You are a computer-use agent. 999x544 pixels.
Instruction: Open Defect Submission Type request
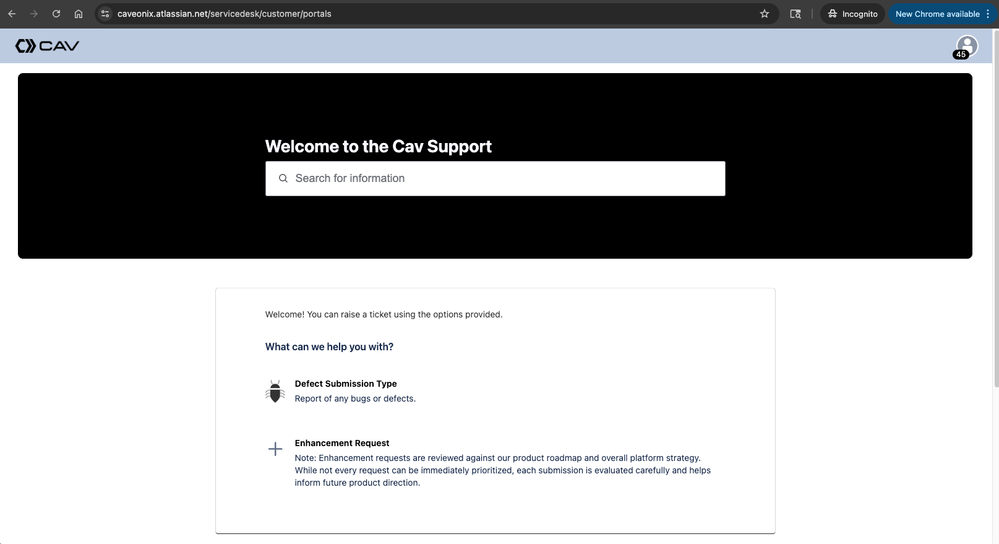pos(345,383)
